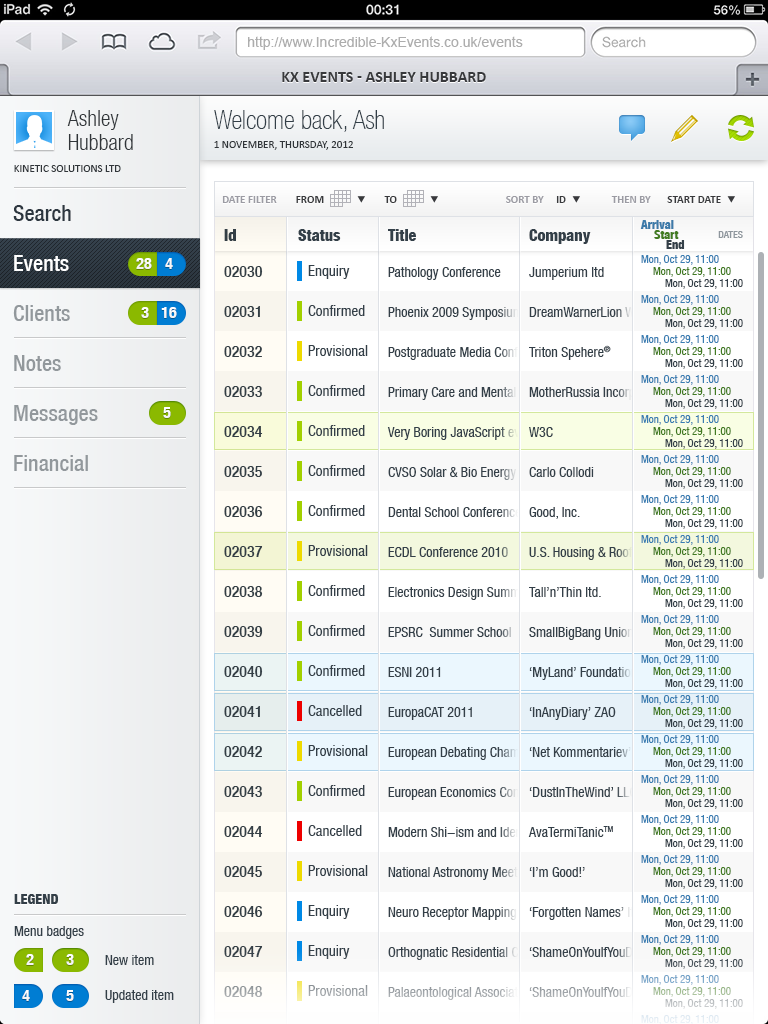Open the To date calendar picker

tap(414, 199)
